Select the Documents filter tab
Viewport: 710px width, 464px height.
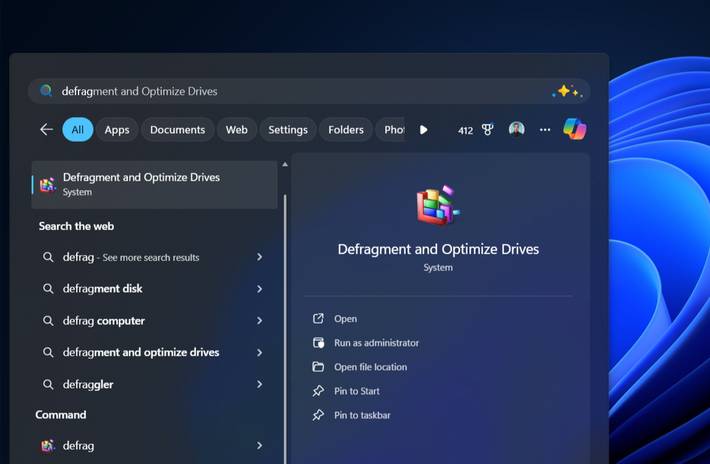[178, 130]
